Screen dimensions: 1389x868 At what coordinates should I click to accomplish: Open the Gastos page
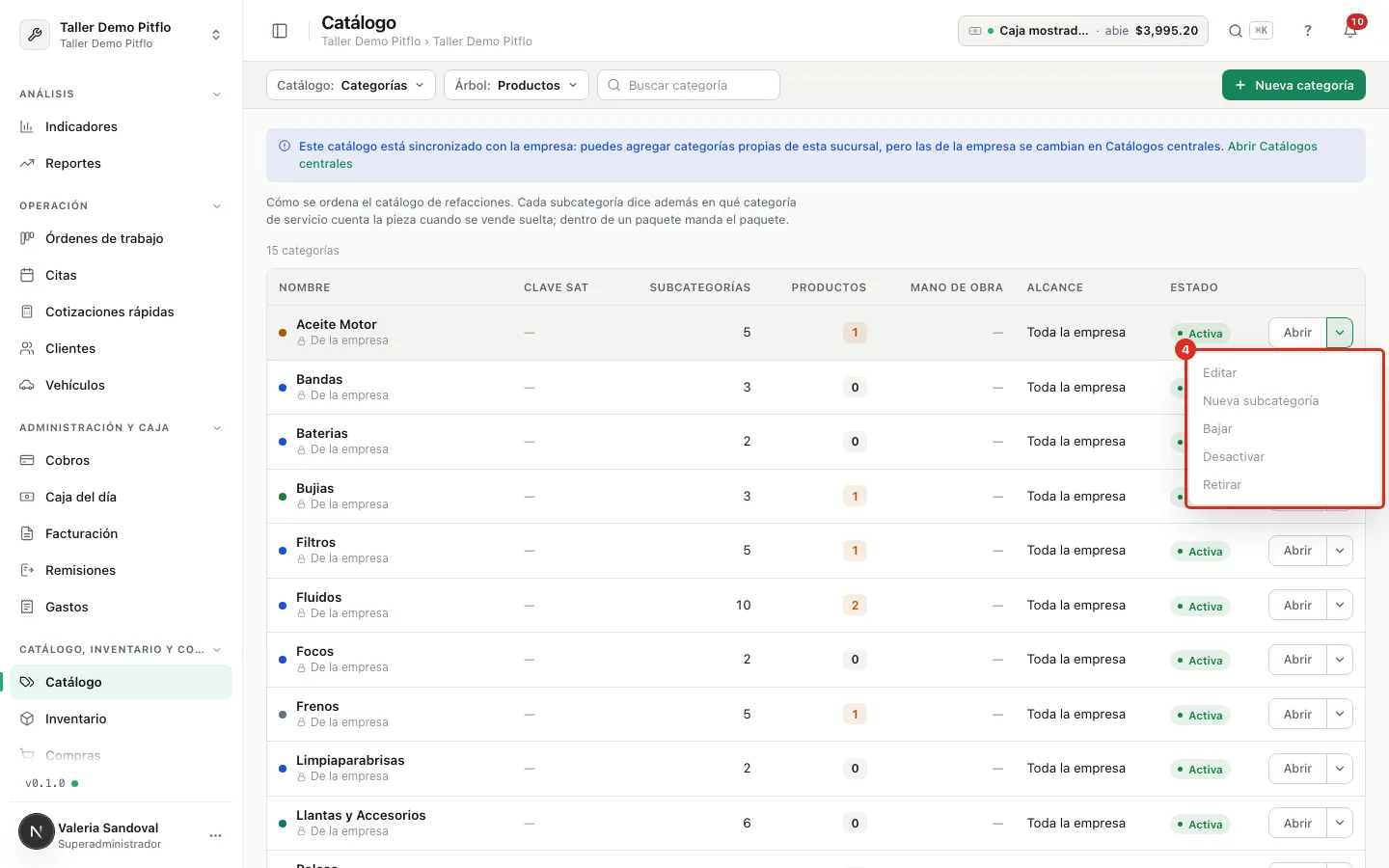(121, 607)
